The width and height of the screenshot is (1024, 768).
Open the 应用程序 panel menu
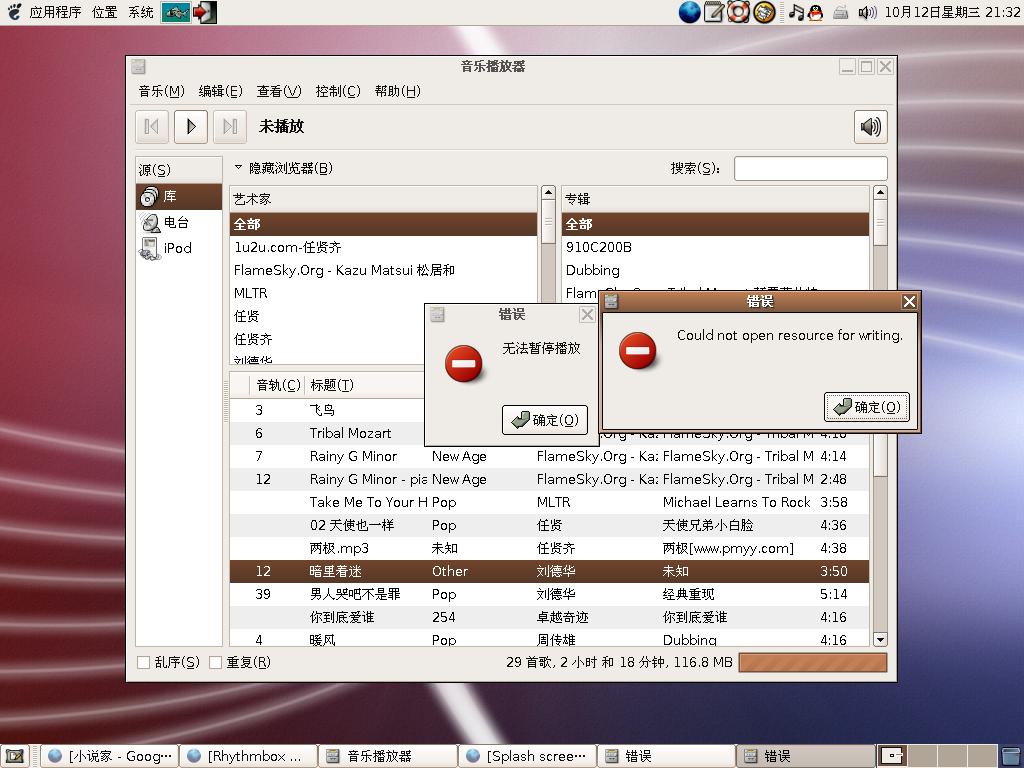click(x=55, y=12)
